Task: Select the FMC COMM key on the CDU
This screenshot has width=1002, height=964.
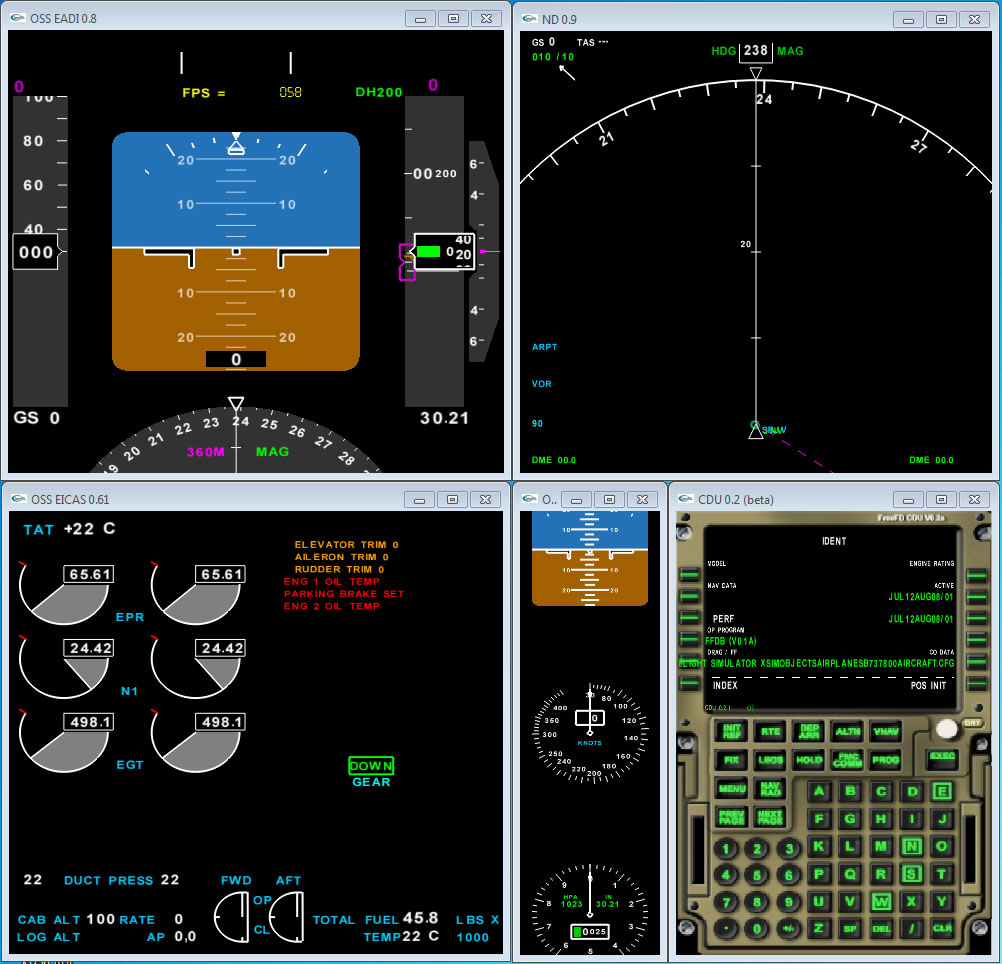Action: tap(847, 760)
